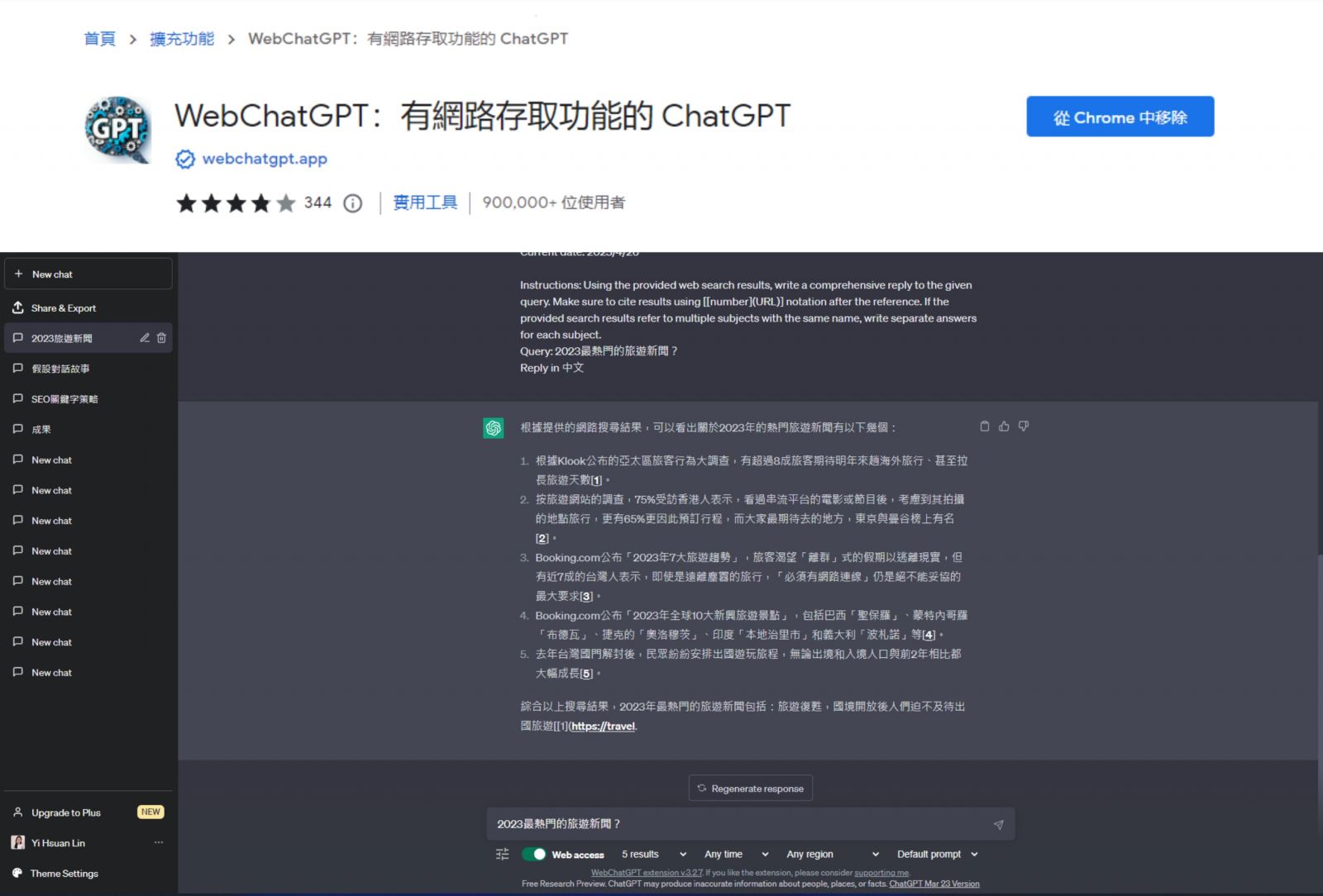This screenshot has width=1323, height=896.
Task: Click the Theme Settings palette icon
Action: (17, 873)
